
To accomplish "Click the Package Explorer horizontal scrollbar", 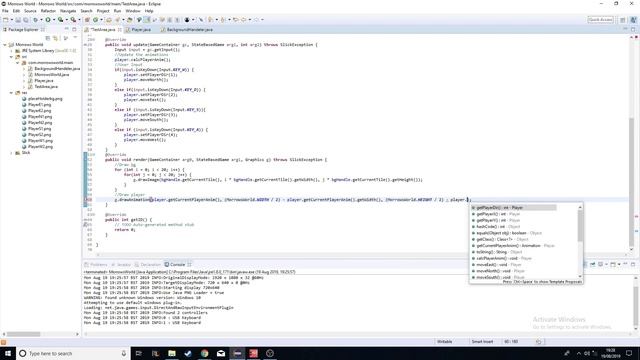I will pos(23,334).
